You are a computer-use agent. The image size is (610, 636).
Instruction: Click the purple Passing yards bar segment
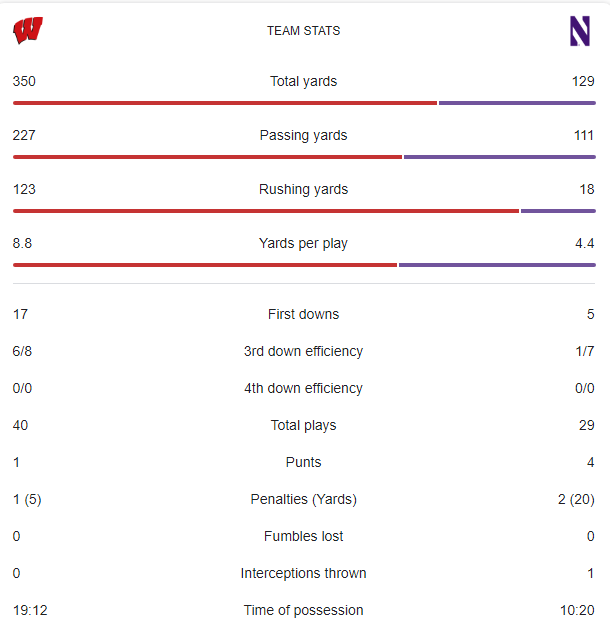click(499, 156)
